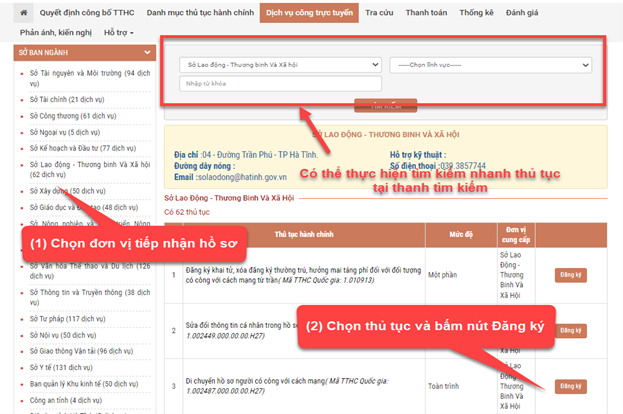Screen dimensions: 623x414
Task: Open department dropdown Sở Lao động - Thương binh
Action: [280, 65]
